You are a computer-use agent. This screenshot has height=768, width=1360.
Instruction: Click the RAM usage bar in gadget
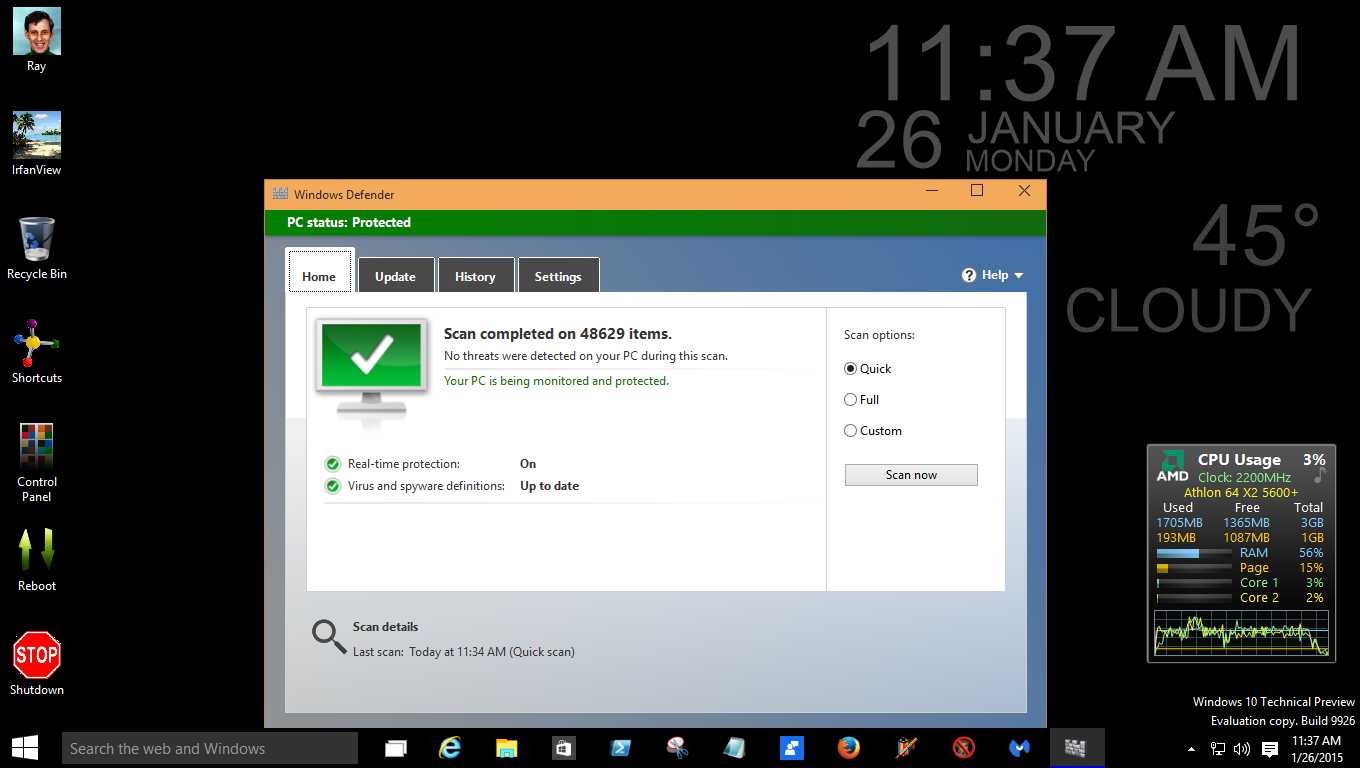click(x=1194, y=553)
